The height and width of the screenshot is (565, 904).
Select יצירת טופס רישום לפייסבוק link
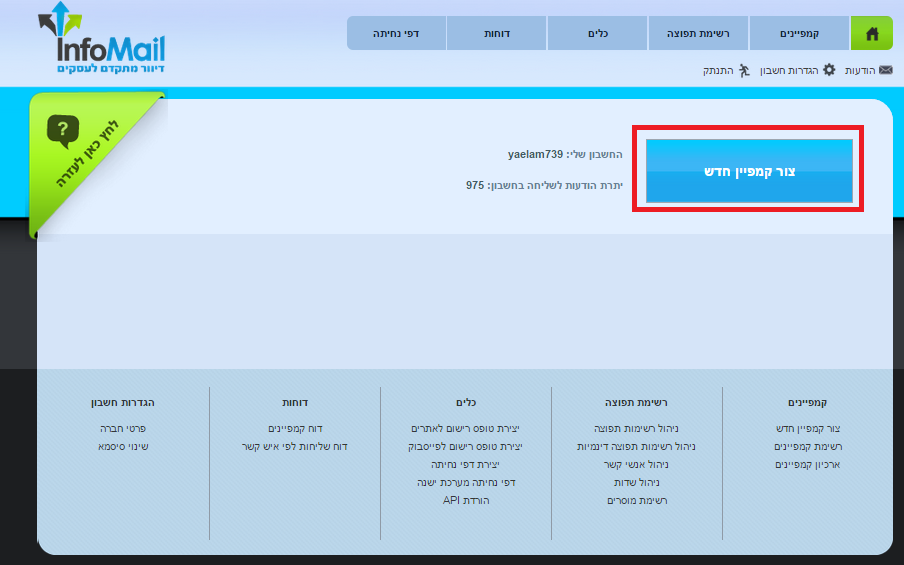465,447
